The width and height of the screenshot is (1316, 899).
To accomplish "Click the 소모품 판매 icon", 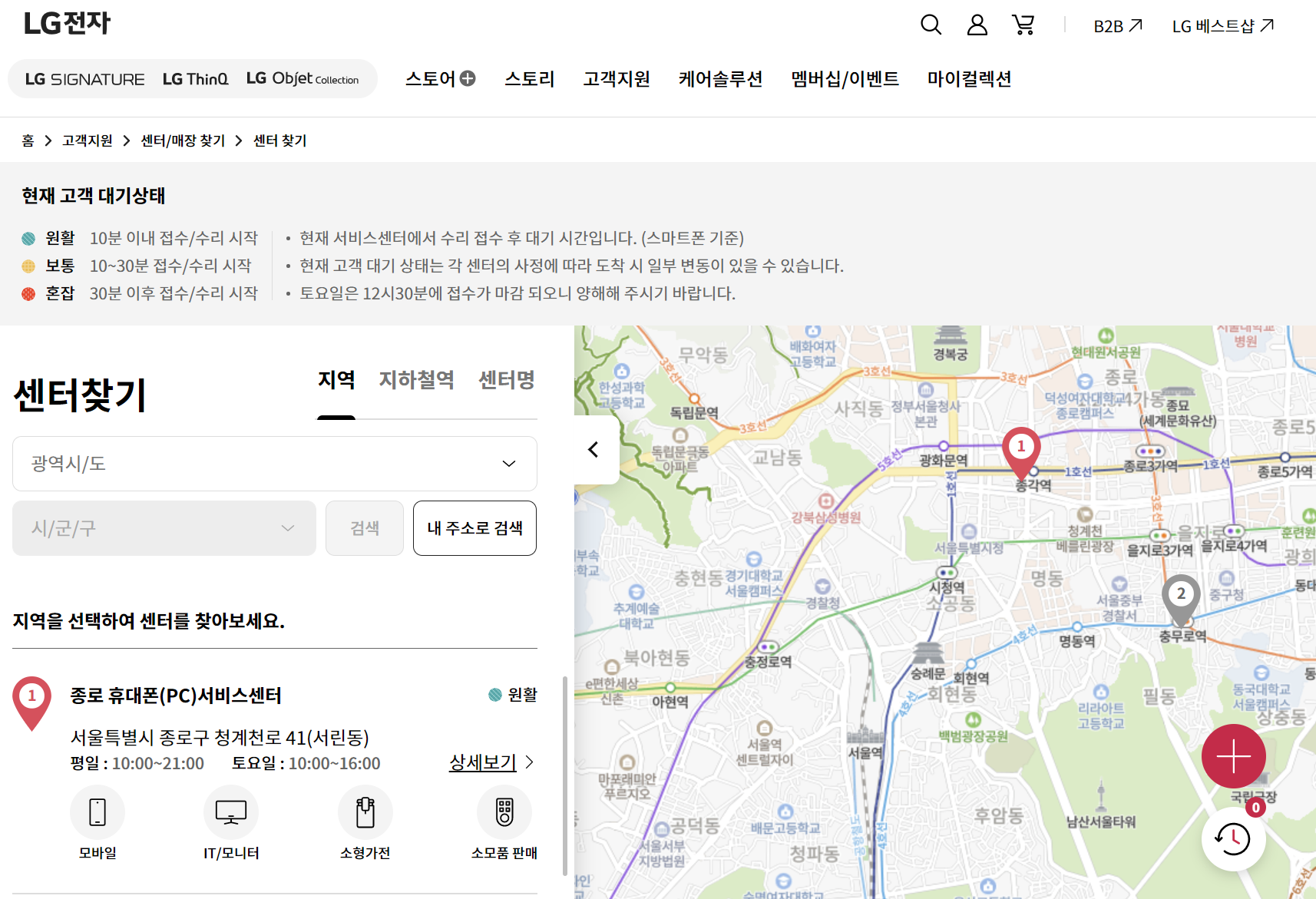I will point(504,812).
